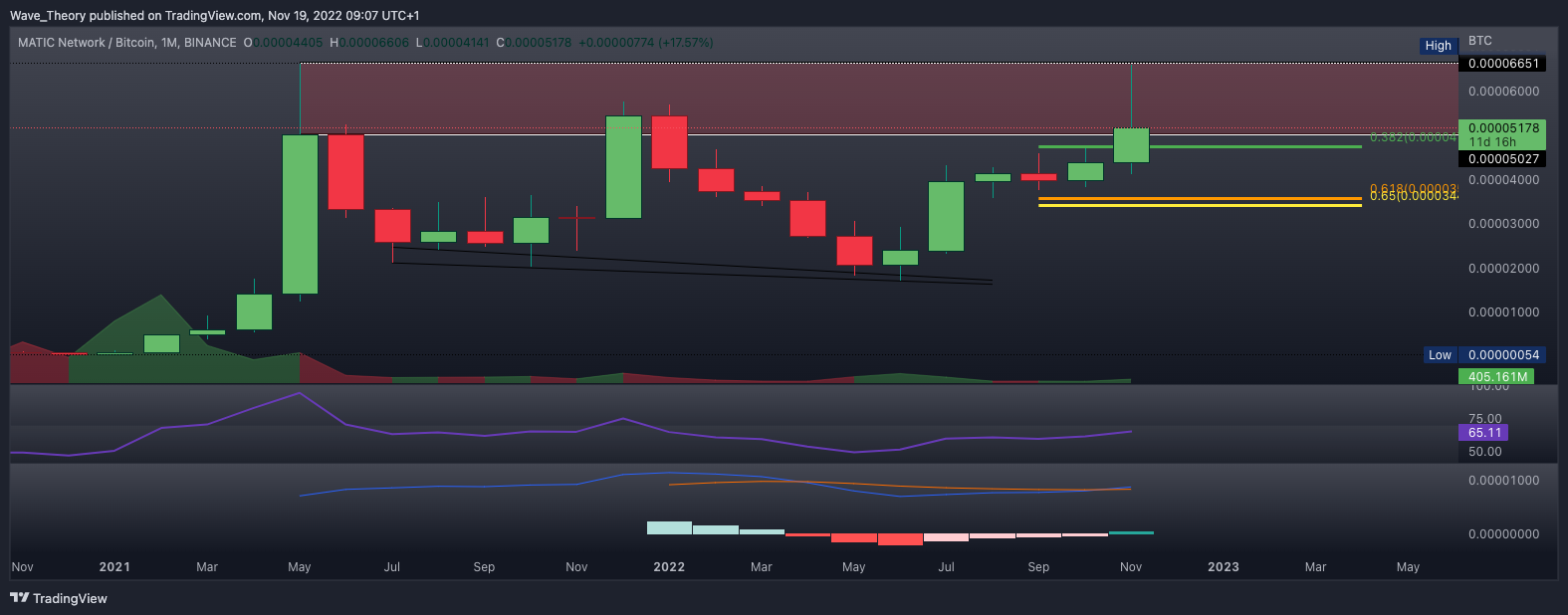Click the 11d 16h bar countdown
Screen dimensions: 1568x615
pyautogui.click(x=1492, y=142)
